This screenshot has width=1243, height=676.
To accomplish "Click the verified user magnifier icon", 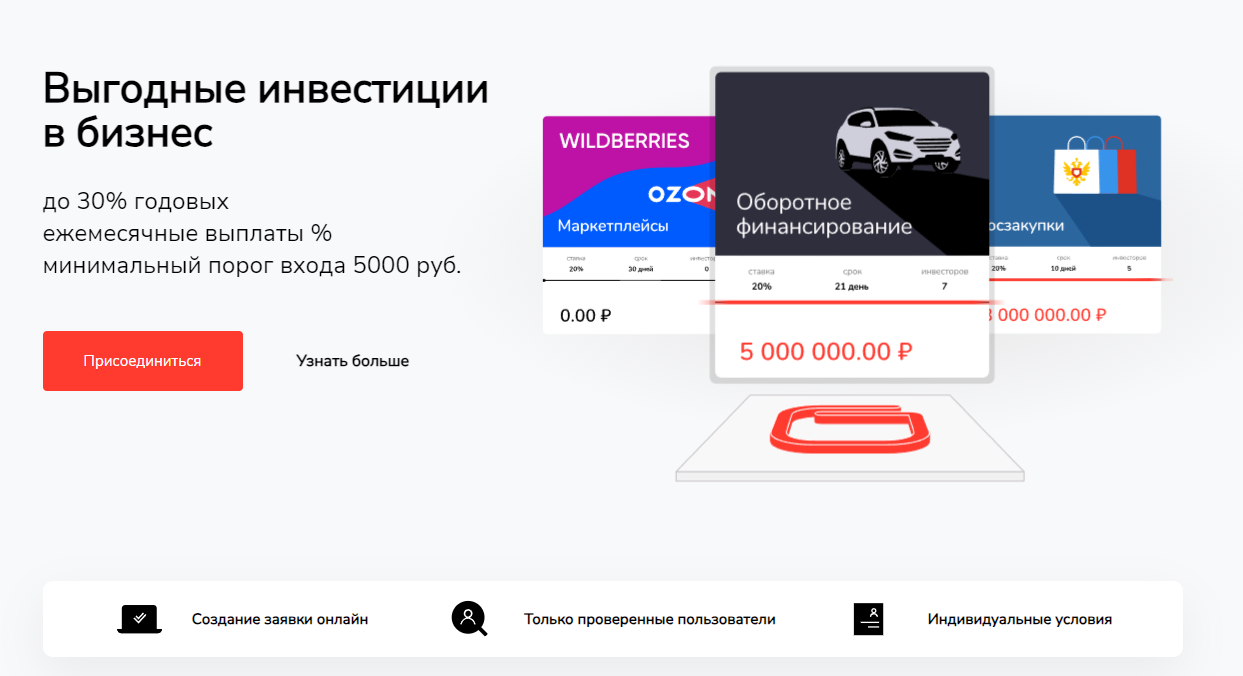I will [x=469, y=619].
